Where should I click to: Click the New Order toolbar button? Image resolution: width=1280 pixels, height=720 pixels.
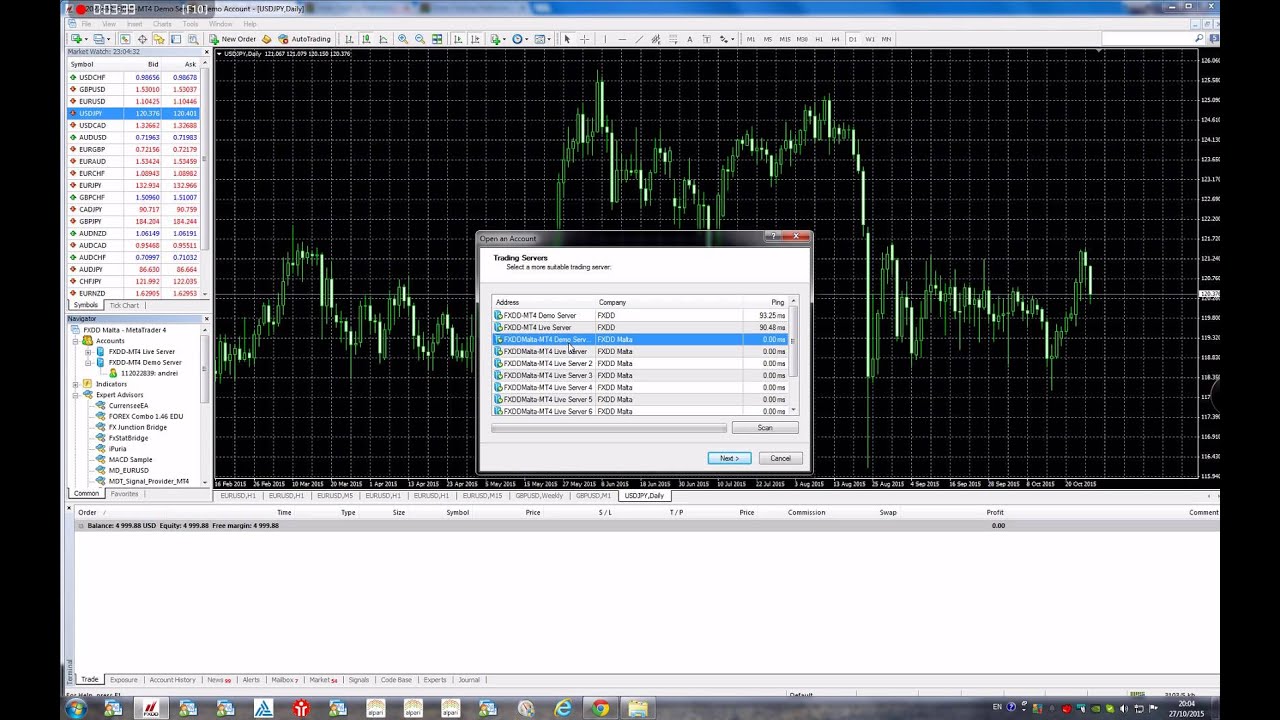click(233, 39)
